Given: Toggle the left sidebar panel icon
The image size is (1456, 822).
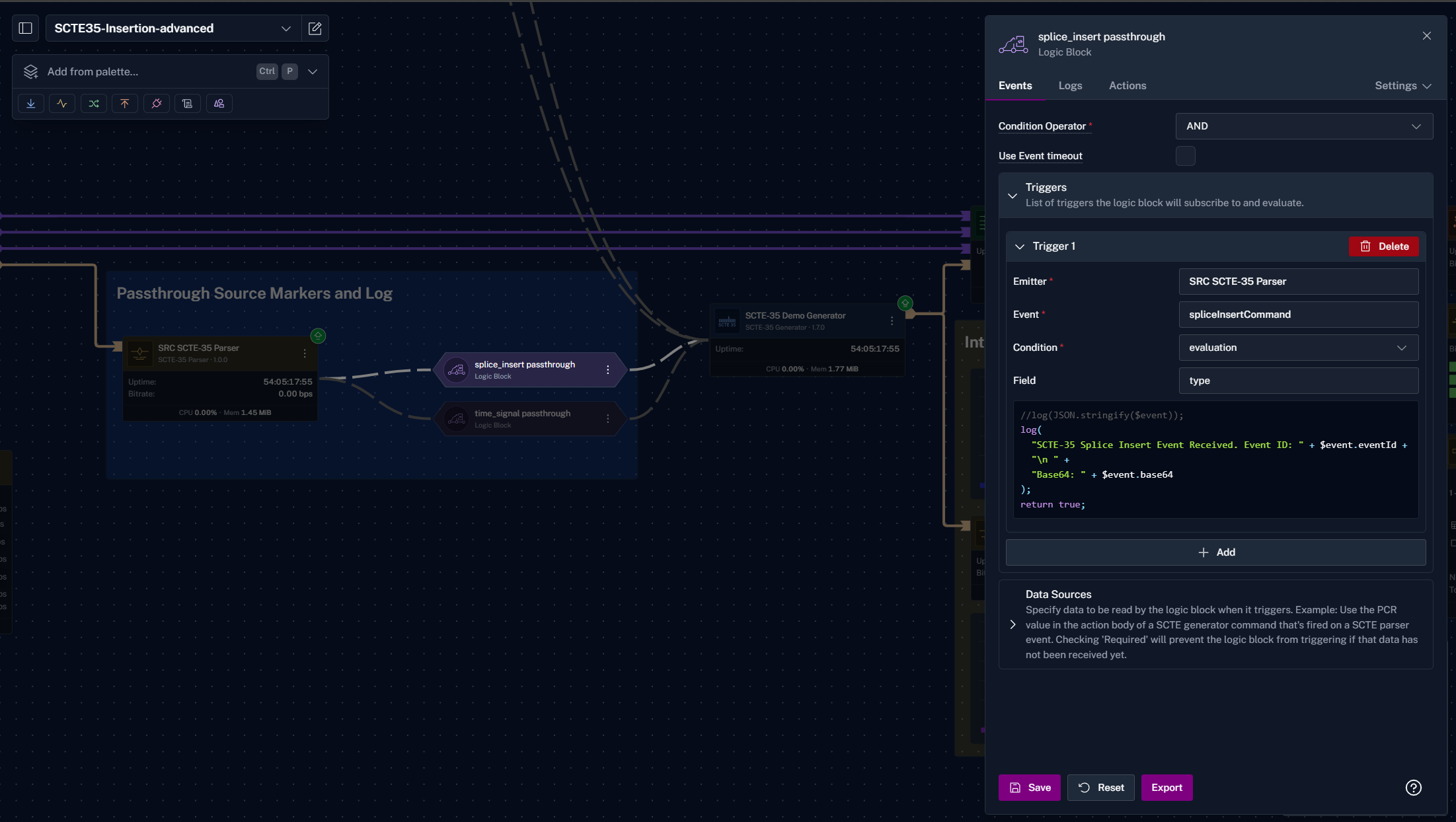Looking at the screenshot, I should [x=26, y=28].
